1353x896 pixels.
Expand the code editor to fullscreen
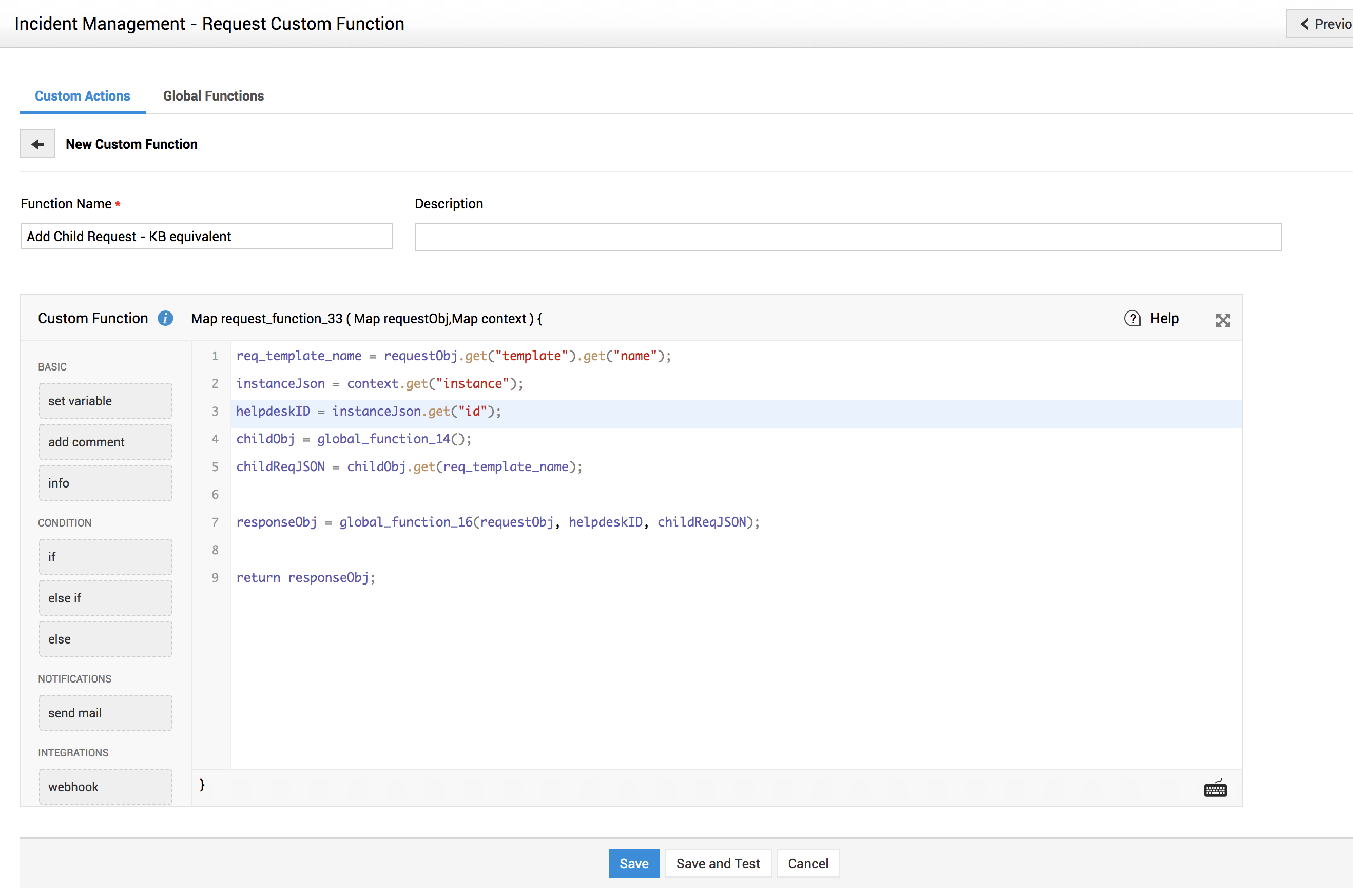pyautogui.click(x=1222, y=319)
